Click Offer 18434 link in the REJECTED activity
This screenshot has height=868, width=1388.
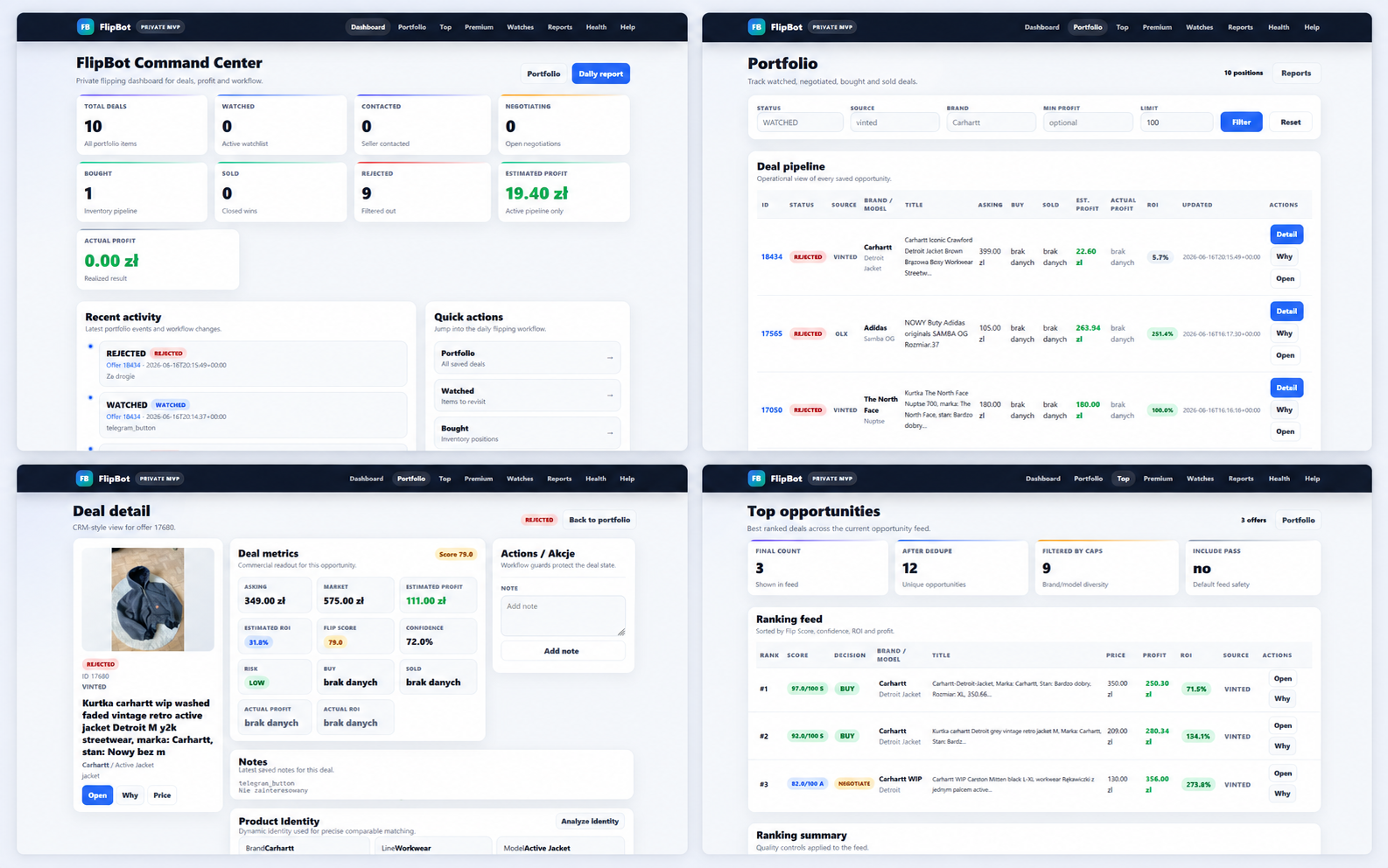(123, 365)
